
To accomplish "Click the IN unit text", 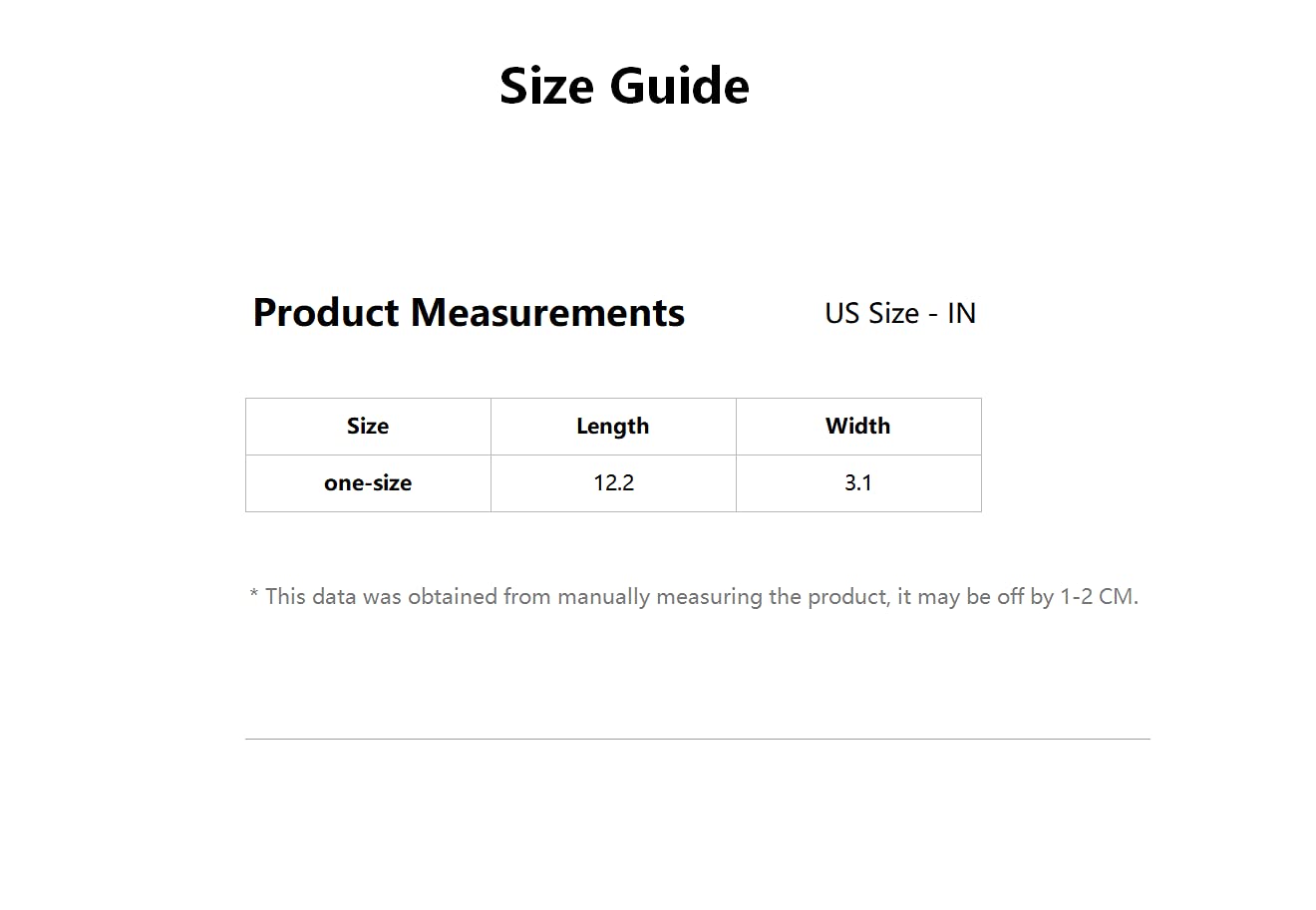I will 961,313.
